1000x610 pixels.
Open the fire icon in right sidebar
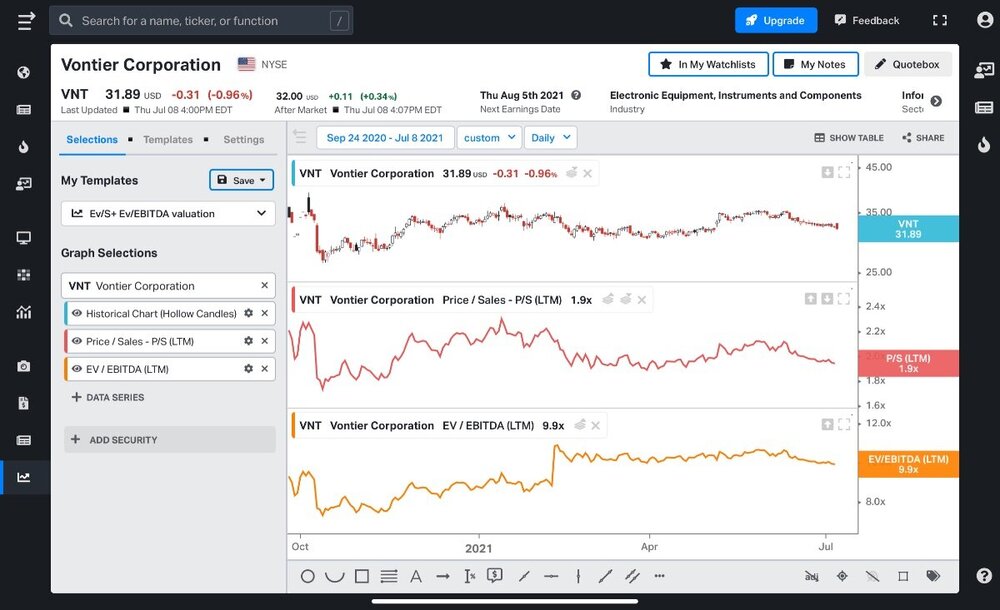[984, 144]
